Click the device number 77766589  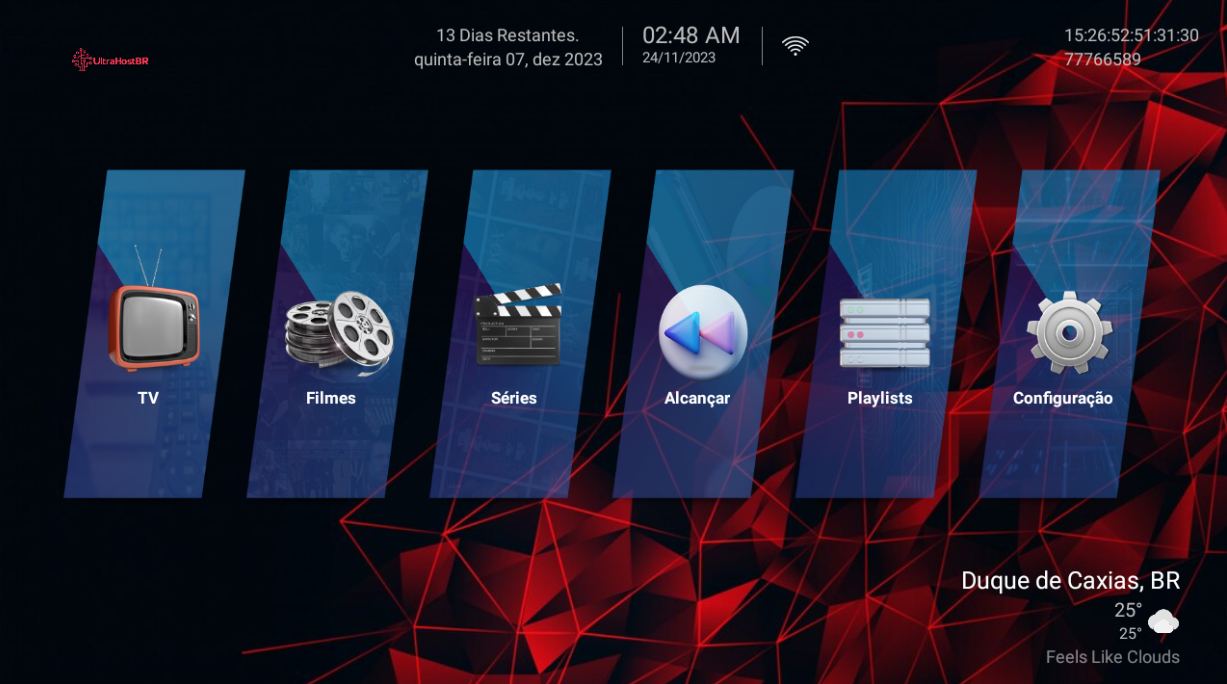[1102, 59]
